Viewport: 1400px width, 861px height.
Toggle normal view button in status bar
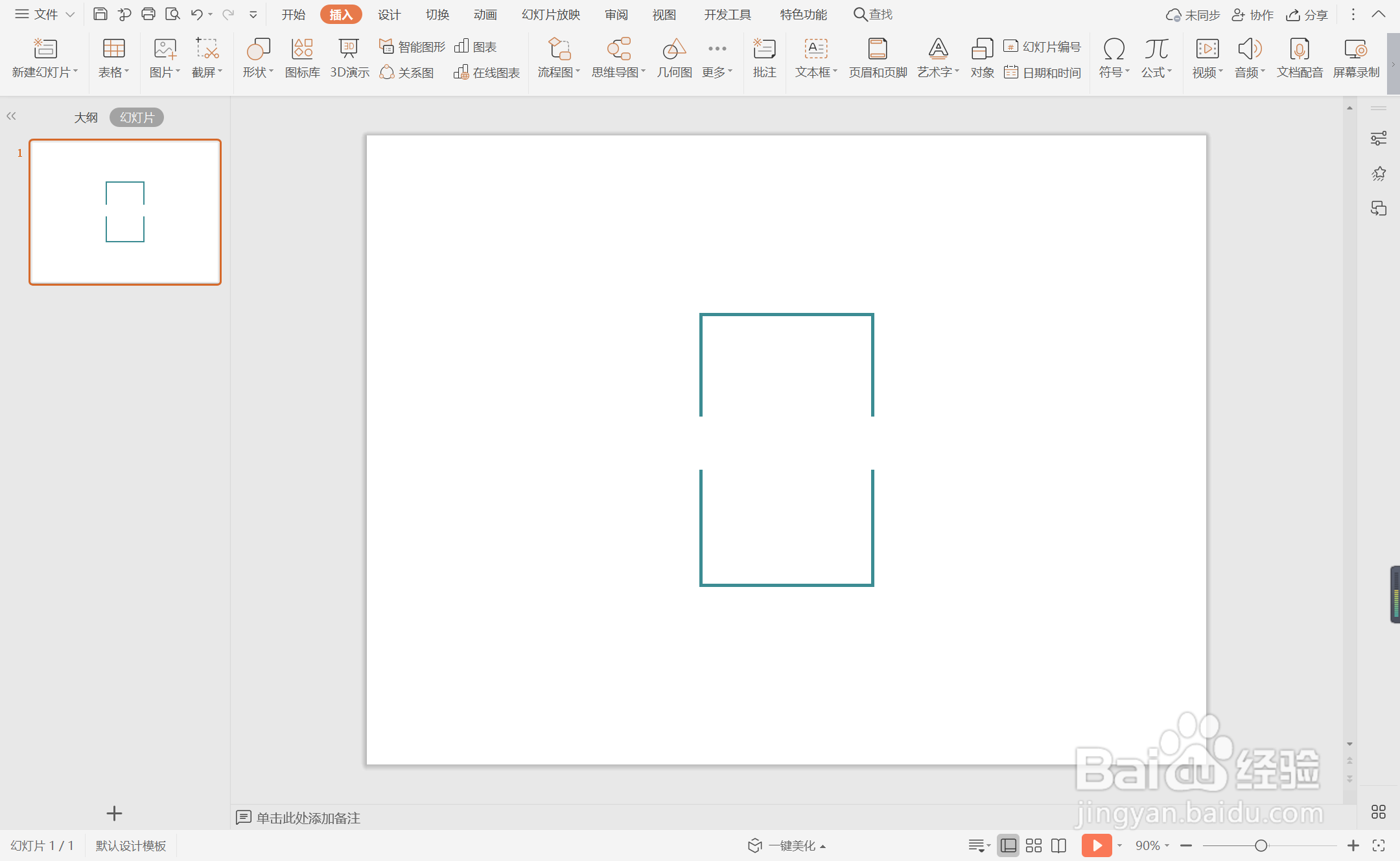point(1008,845)
